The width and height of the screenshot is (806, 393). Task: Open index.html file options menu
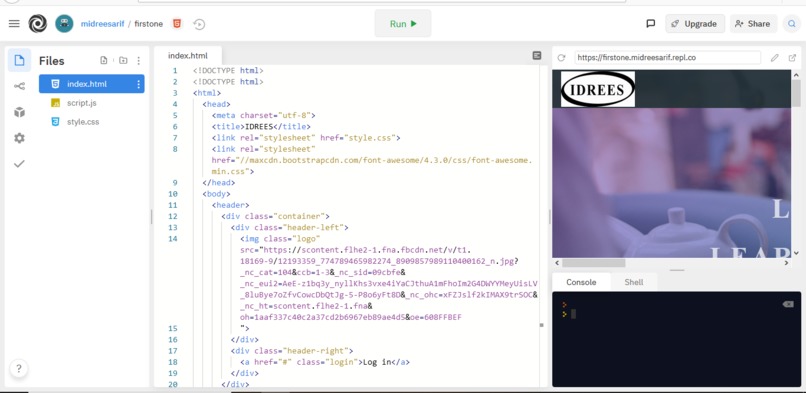138,84
